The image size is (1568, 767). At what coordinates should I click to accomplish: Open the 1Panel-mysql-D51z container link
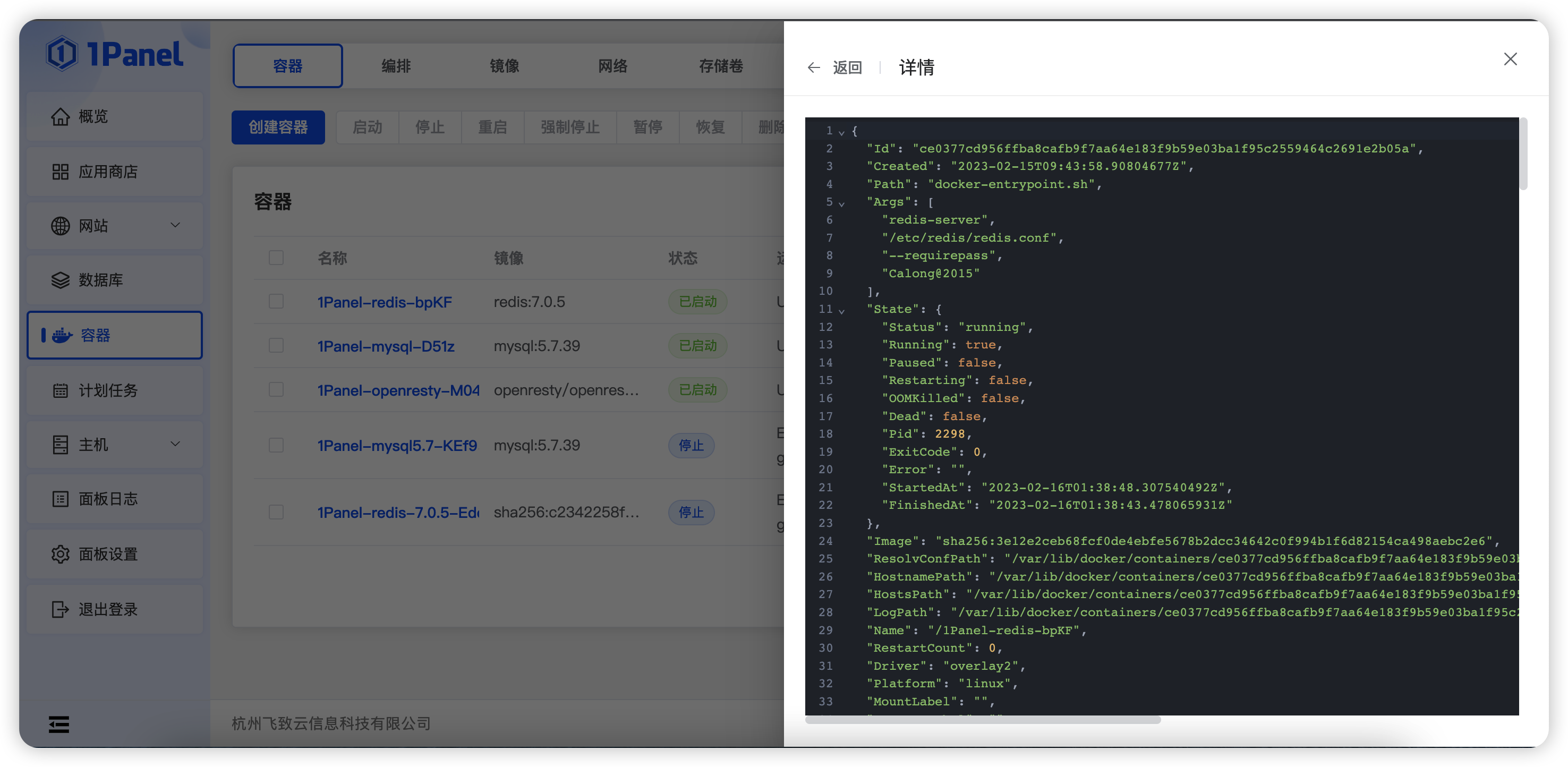click(x=386, y=346)
